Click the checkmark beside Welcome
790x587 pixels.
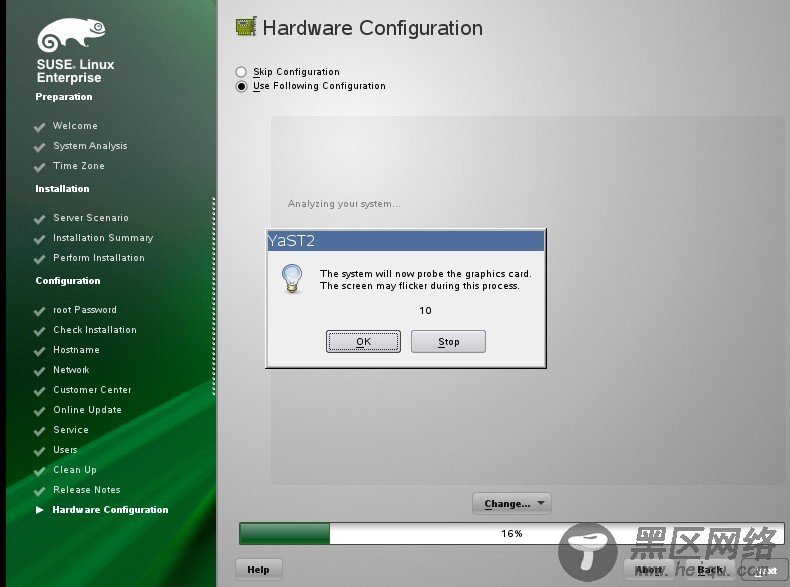39,127
